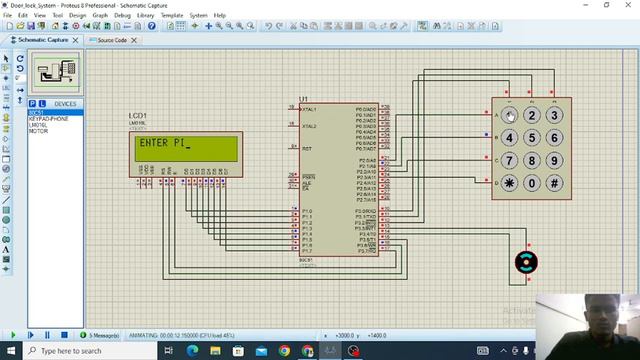Open the Help question mark icon
This screenshot has width=640, height=360.
[151, 26]
